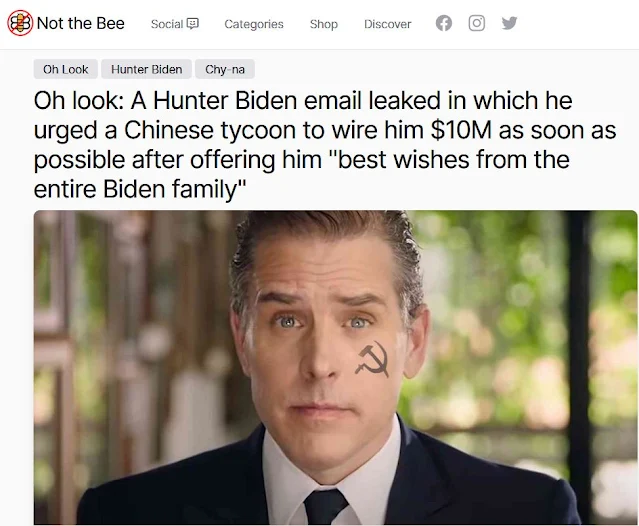Open the Instagram profile icon
639x526 pixels.
point(476,23)
